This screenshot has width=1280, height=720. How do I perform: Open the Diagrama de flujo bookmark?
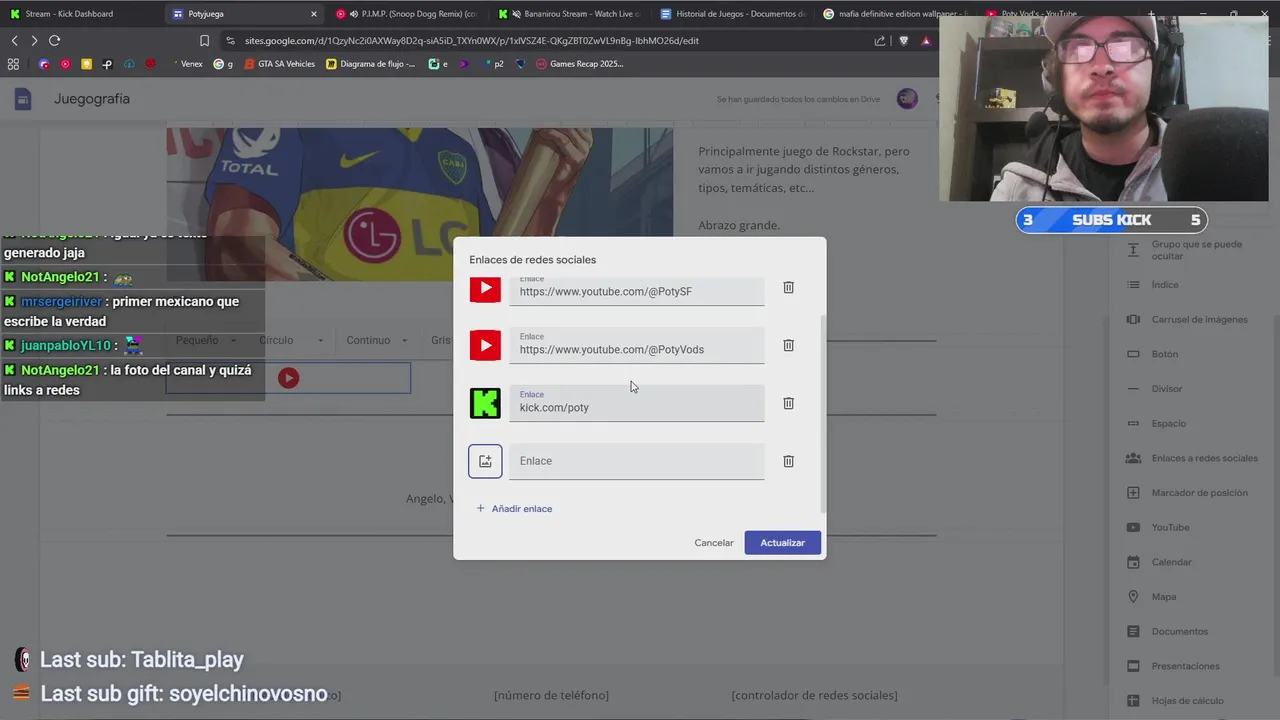tap(371, 64)
